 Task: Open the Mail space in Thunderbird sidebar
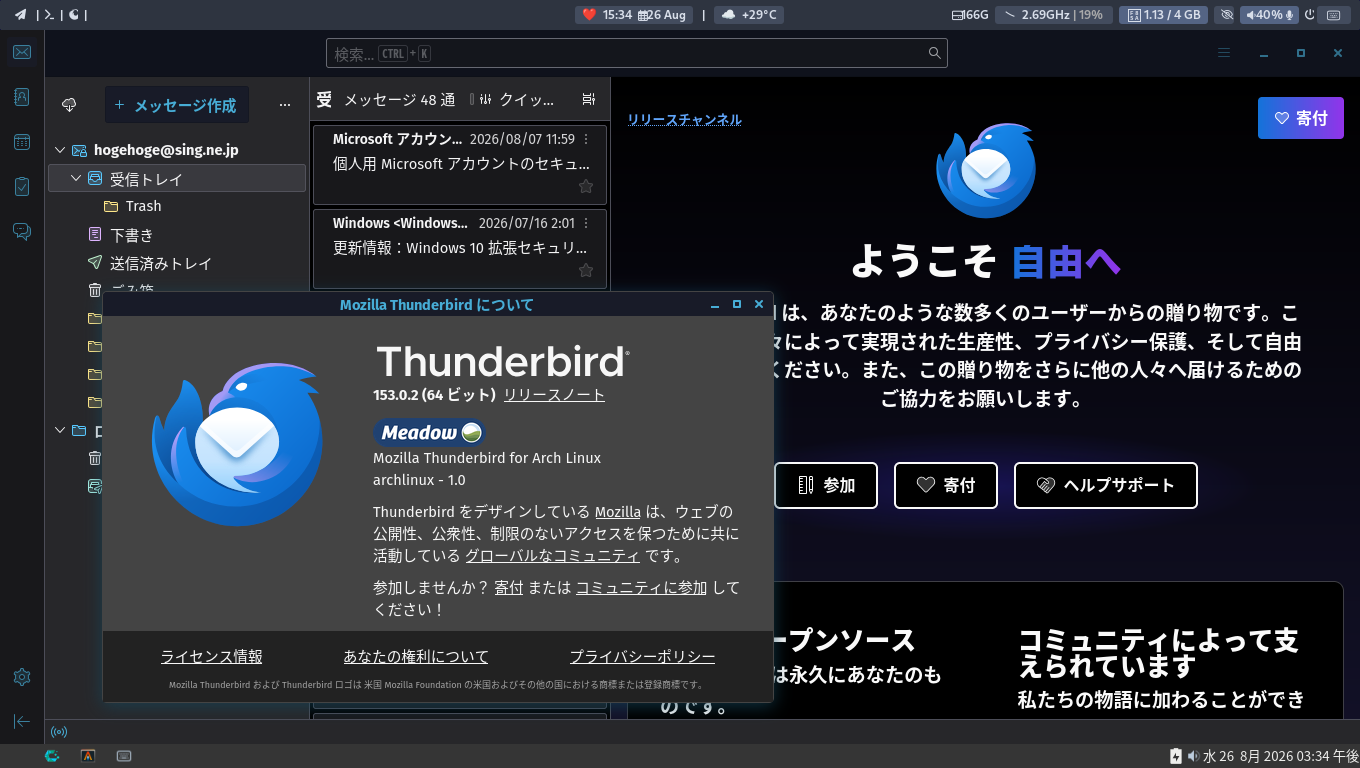22,53
